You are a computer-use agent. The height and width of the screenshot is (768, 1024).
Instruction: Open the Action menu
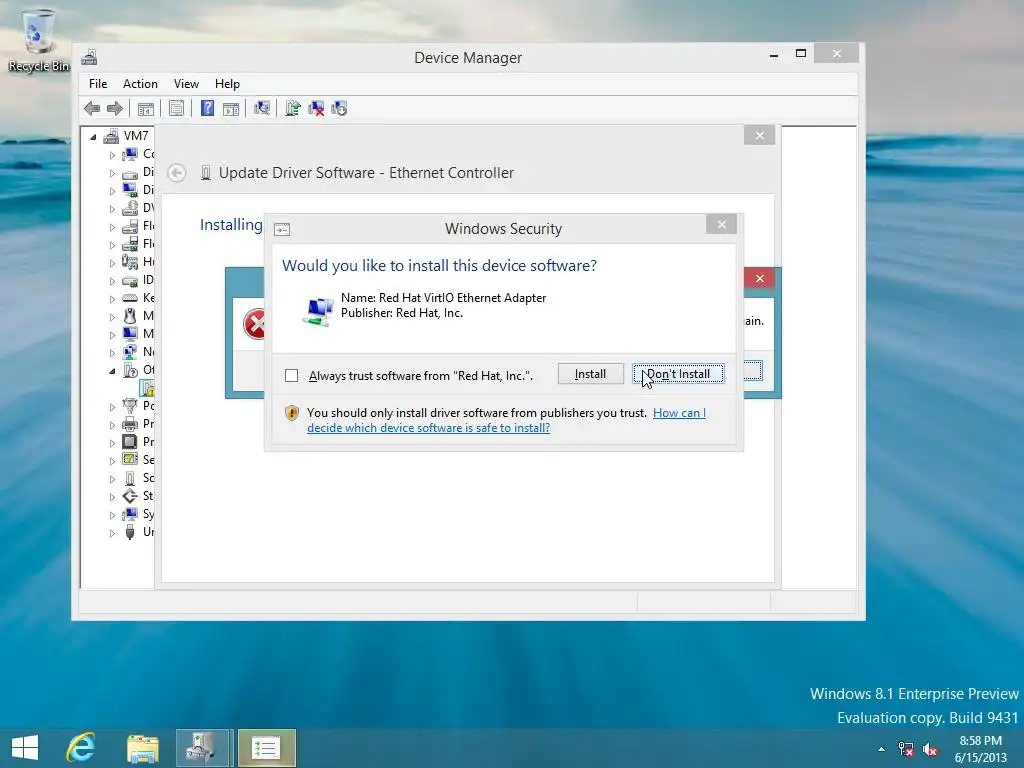coord(140,84)
